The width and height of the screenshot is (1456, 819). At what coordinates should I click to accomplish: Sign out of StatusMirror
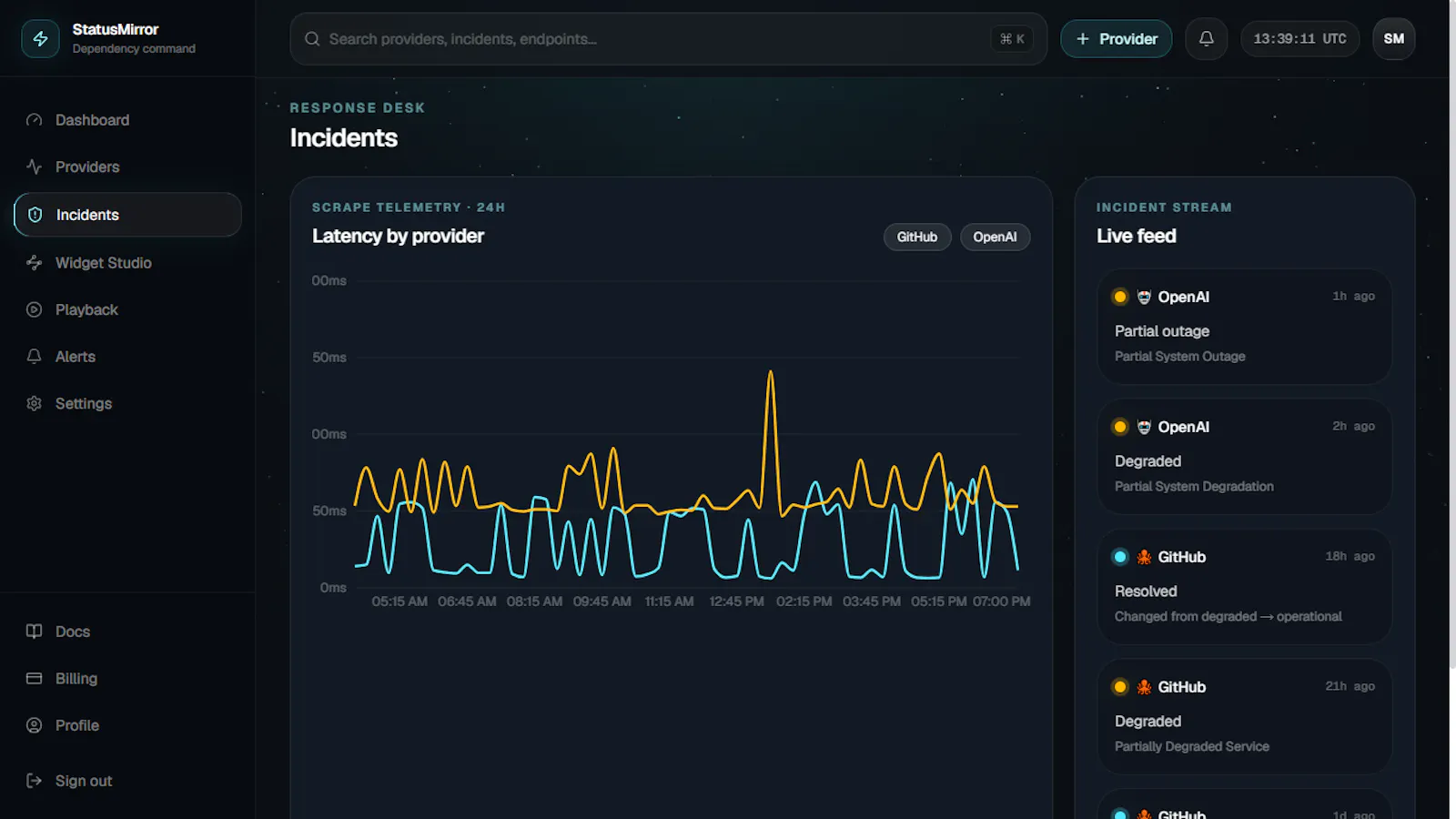127,781
